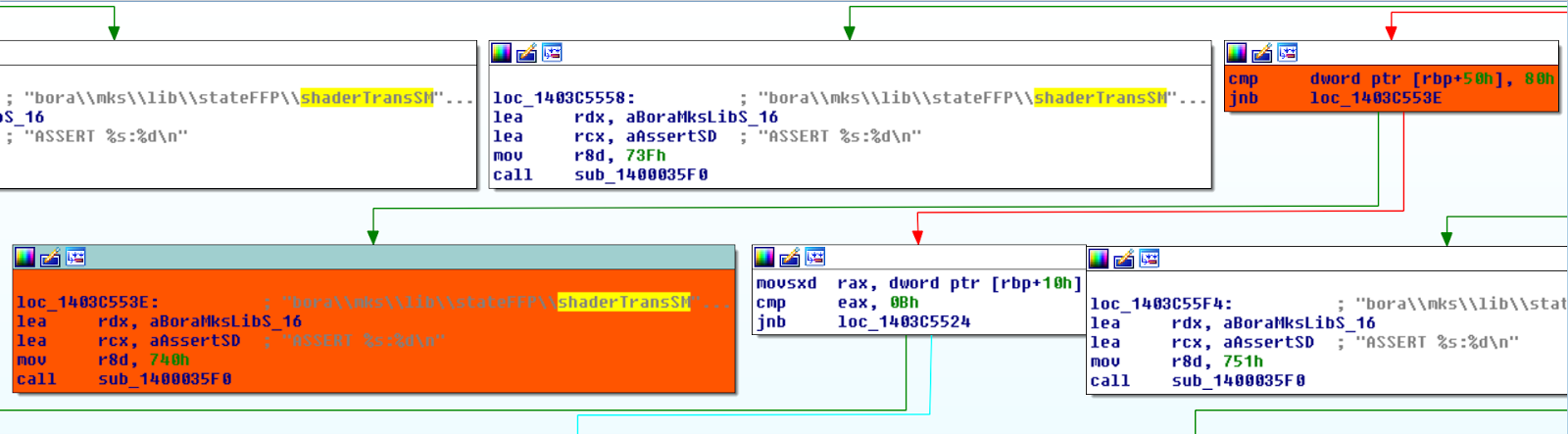Screen dimensions: 1568x434
Task: Click movsxd rax instruction line
Action: coord(918,283)
